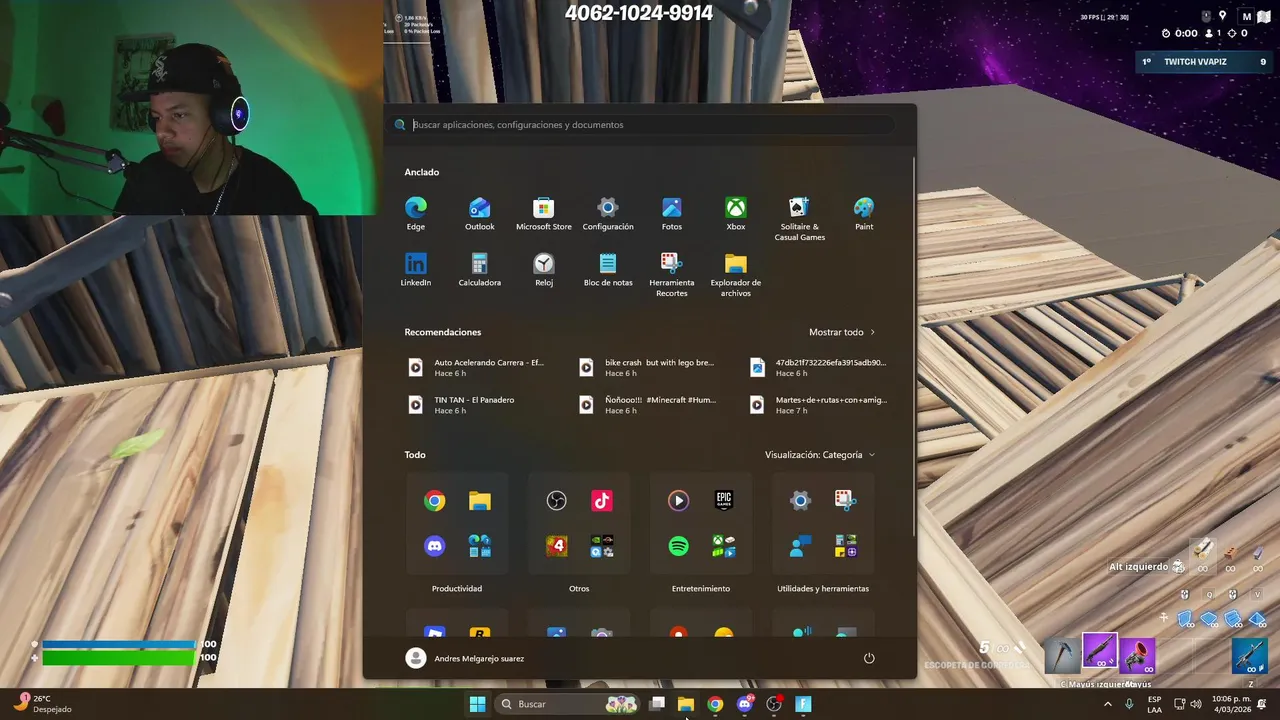Open Left 4 Dead icon in Otros group
The image size is (1280, 720).
557,546
